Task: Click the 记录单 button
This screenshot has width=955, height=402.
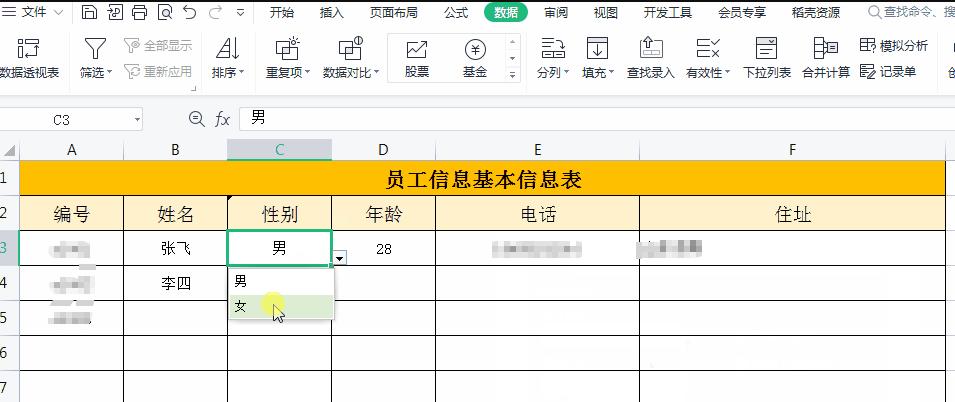Action: pyautogui.click(x=888, y=72)
